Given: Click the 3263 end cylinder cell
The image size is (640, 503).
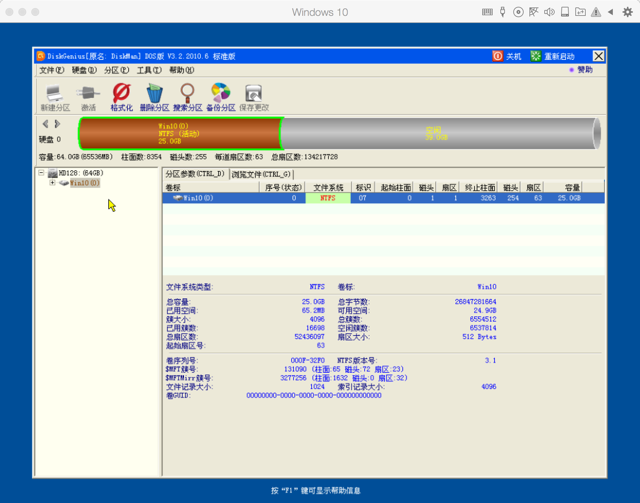Looking at the screenshot, I should (x=488, y=198).
